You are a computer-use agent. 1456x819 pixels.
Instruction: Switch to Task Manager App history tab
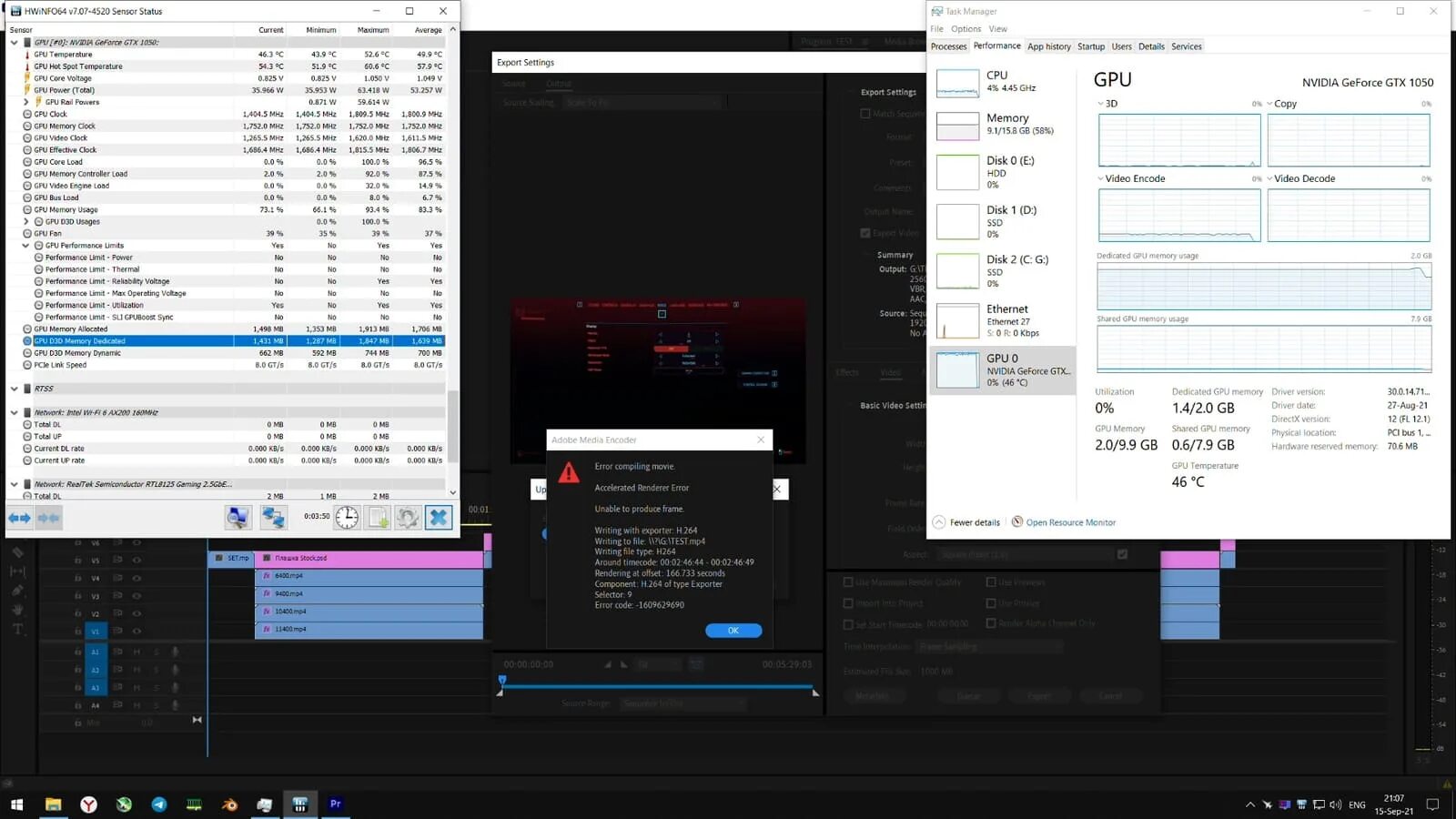(1049, 46)
